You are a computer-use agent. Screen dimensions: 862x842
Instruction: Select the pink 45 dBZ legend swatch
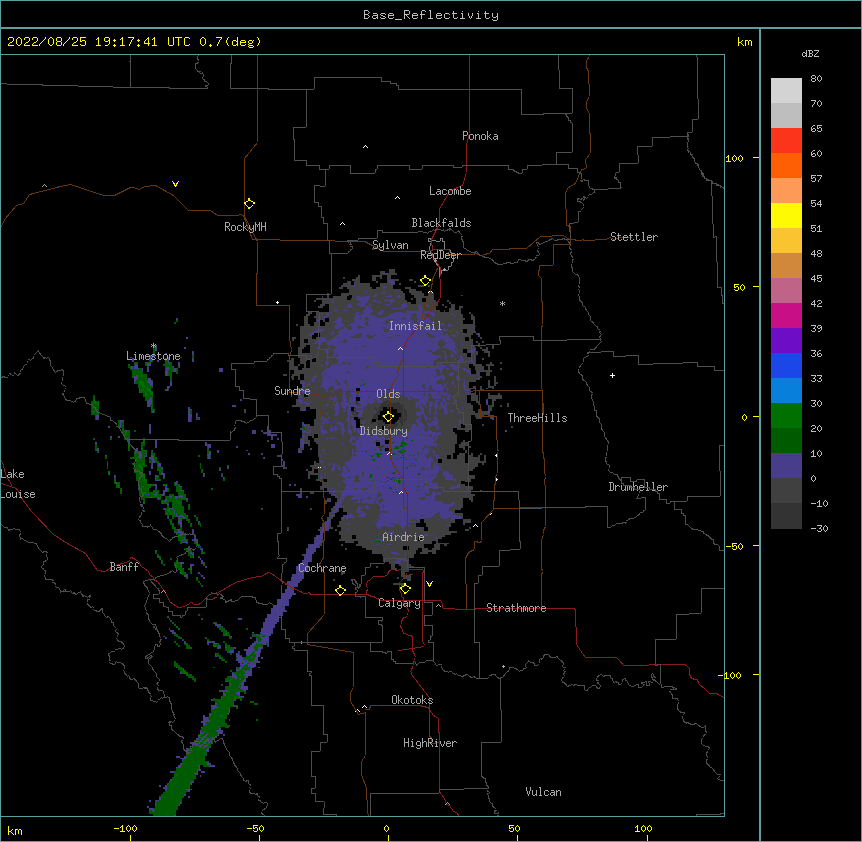(x=786, y=290)
